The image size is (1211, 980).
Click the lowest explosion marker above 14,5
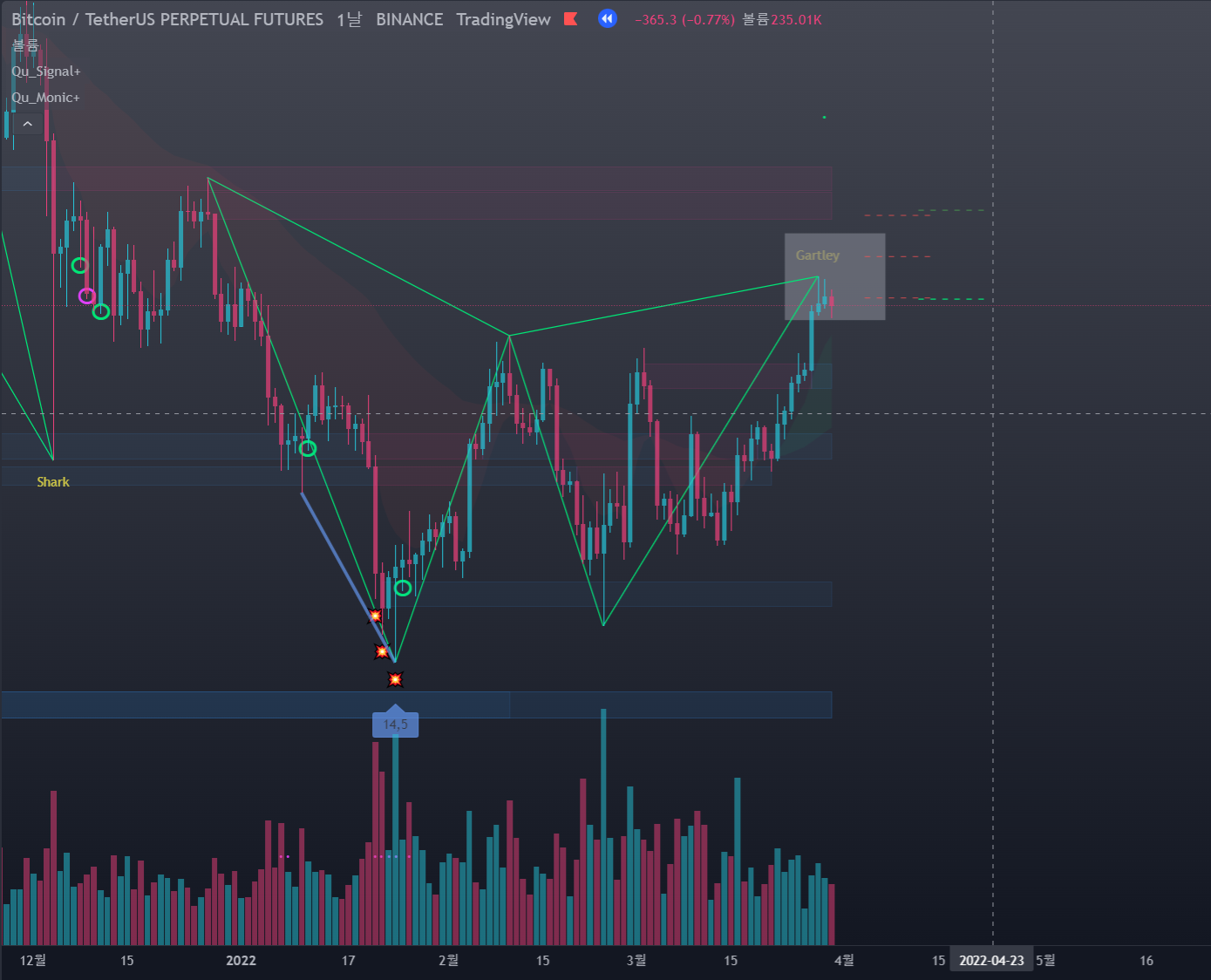click(395, 679)
